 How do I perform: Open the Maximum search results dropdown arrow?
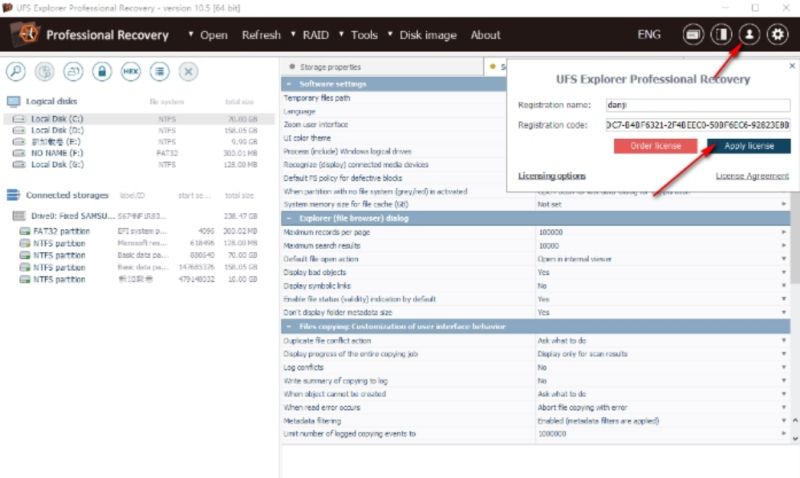coord(784,245)
